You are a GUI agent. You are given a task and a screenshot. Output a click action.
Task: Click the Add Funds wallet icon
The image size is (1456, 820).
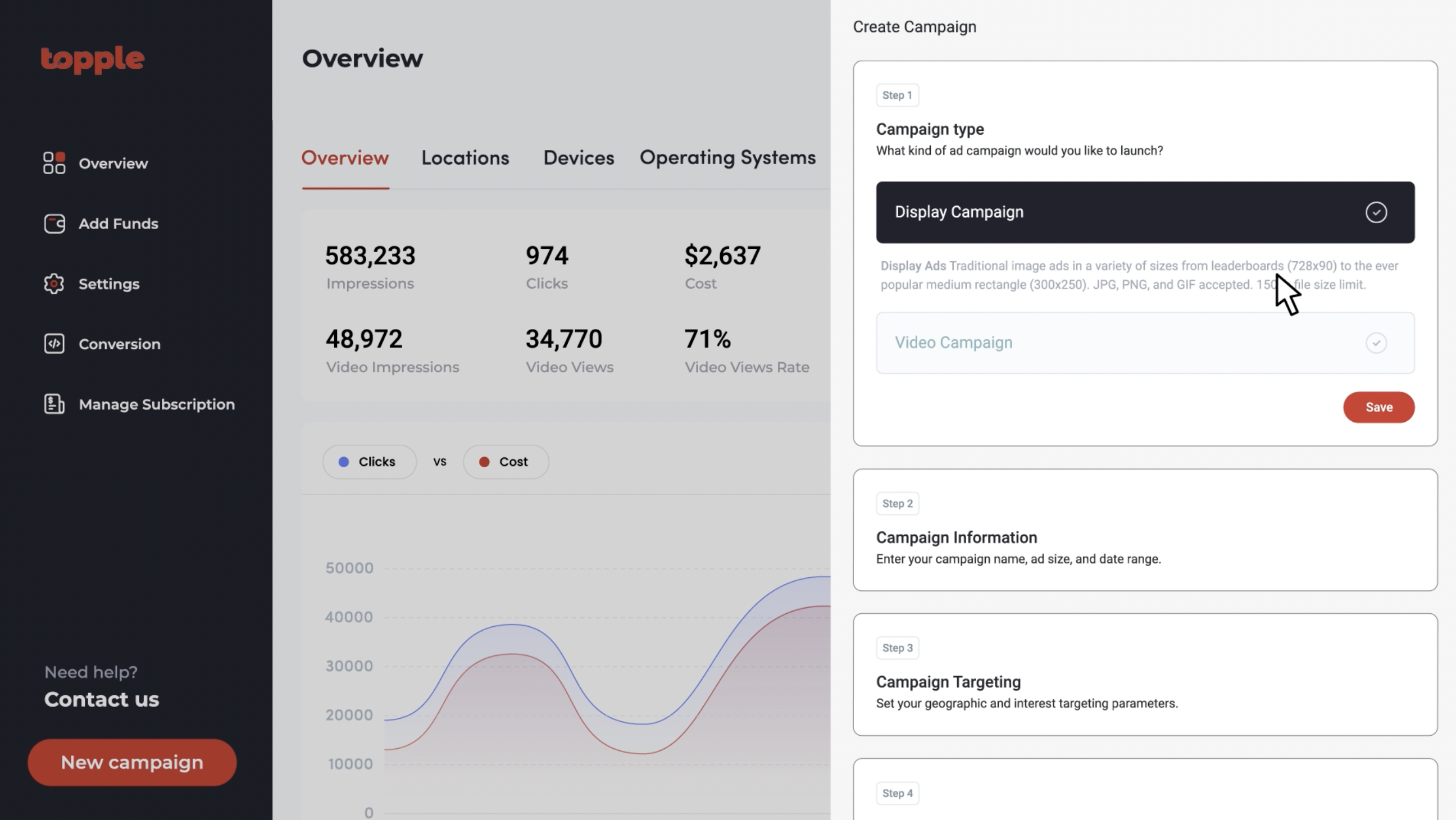54,224
